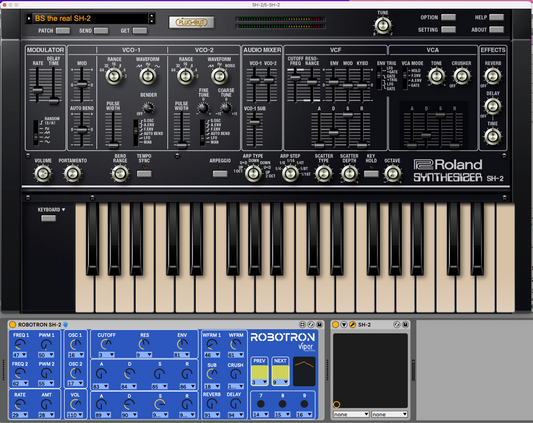Toggle ROBOTRON SH-2 device activator
This screenshot has height=423, width=533.
tap(13, 324)
